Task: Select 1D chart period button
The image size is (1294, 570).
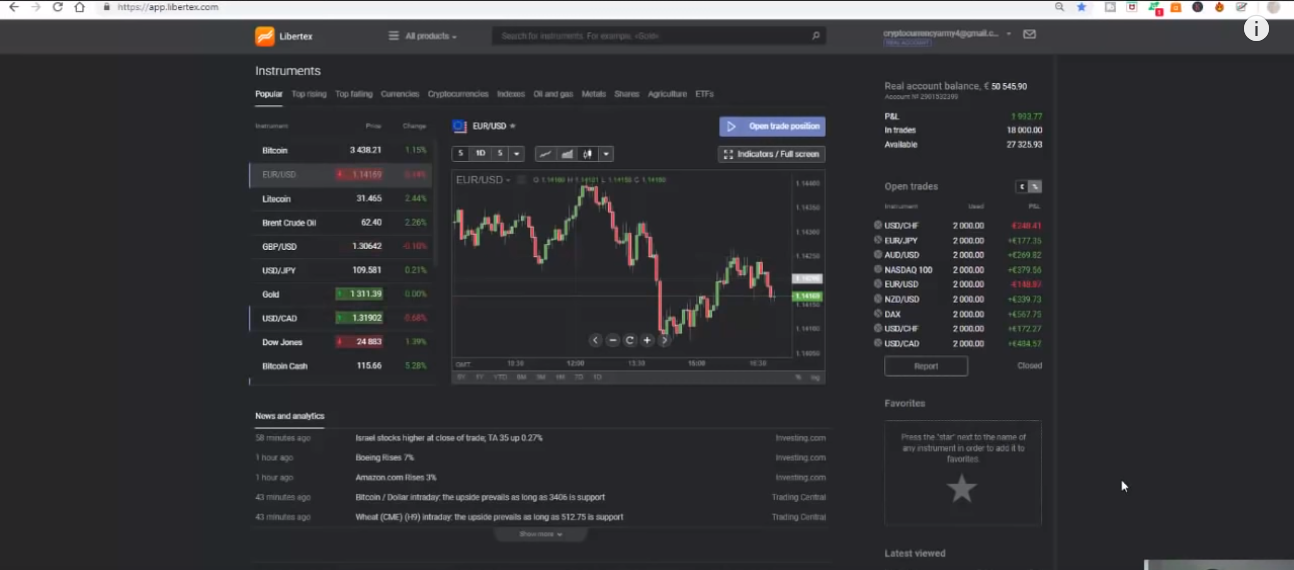Action: click(x=480, y=154)
